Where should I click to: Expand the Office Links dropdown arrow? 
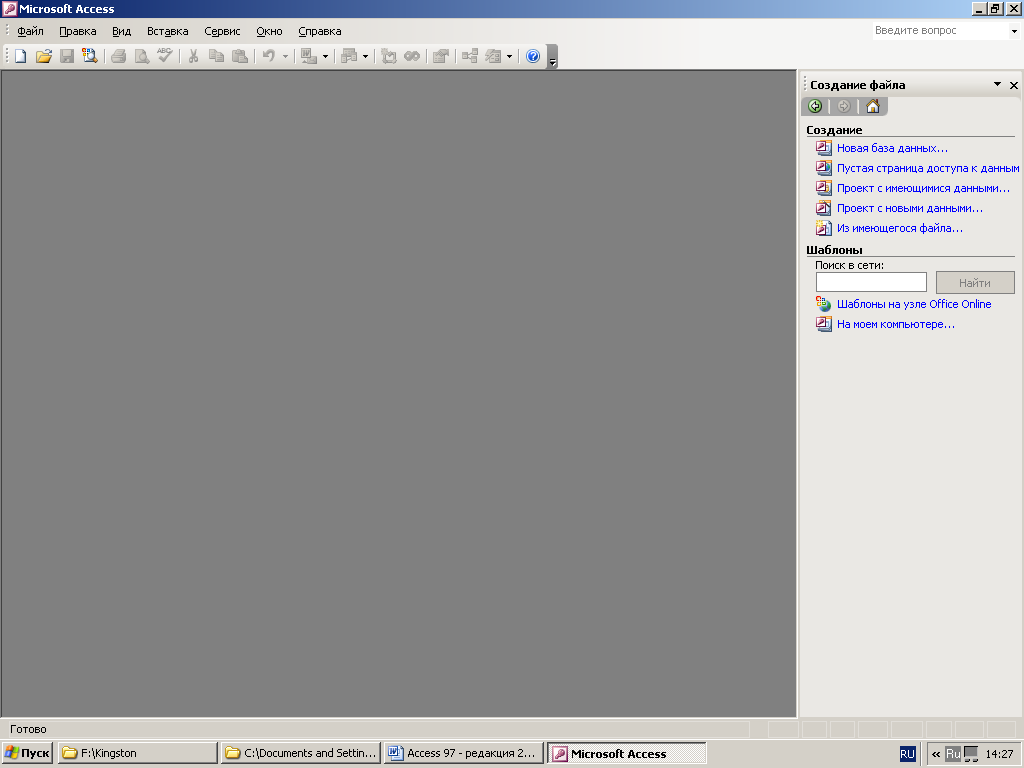(x=325, y=56)
